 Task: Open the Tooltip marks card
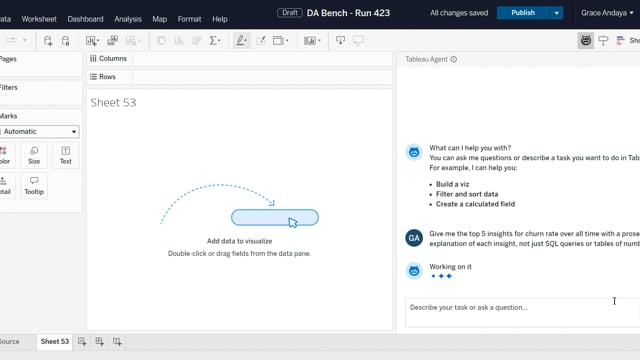(34, 185)
